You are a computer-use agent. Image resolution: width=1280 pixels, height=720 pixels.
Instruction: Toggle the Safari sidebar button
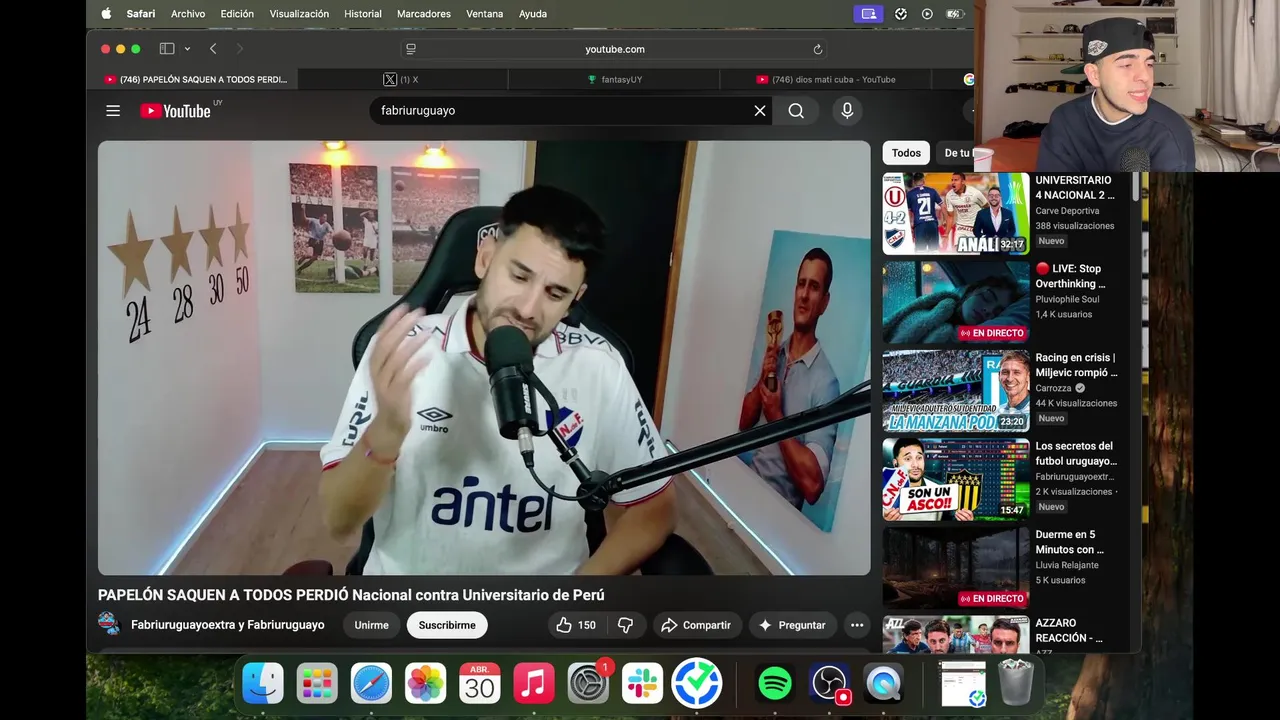pyautogui.click(x=166, y=49)
